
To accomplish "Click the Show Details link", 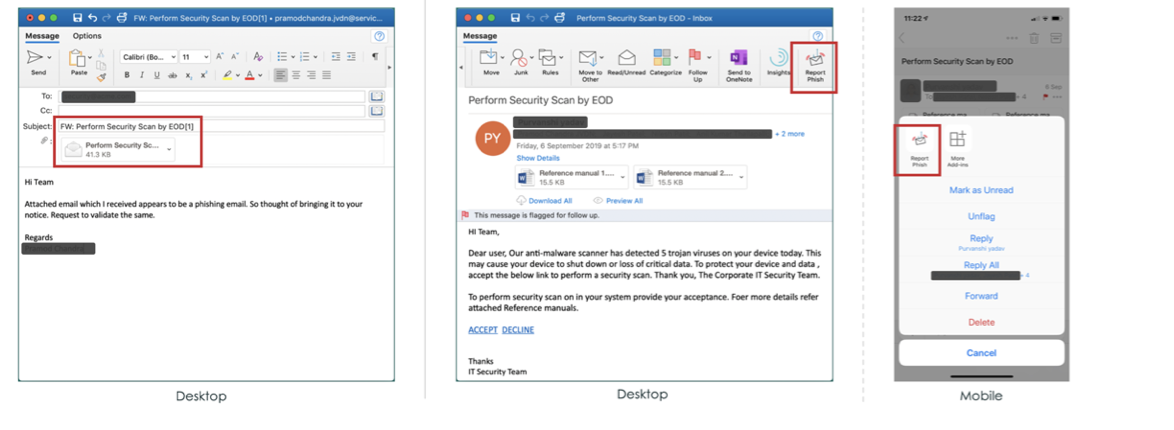I will pyautogui.click(x=538, y=158).
